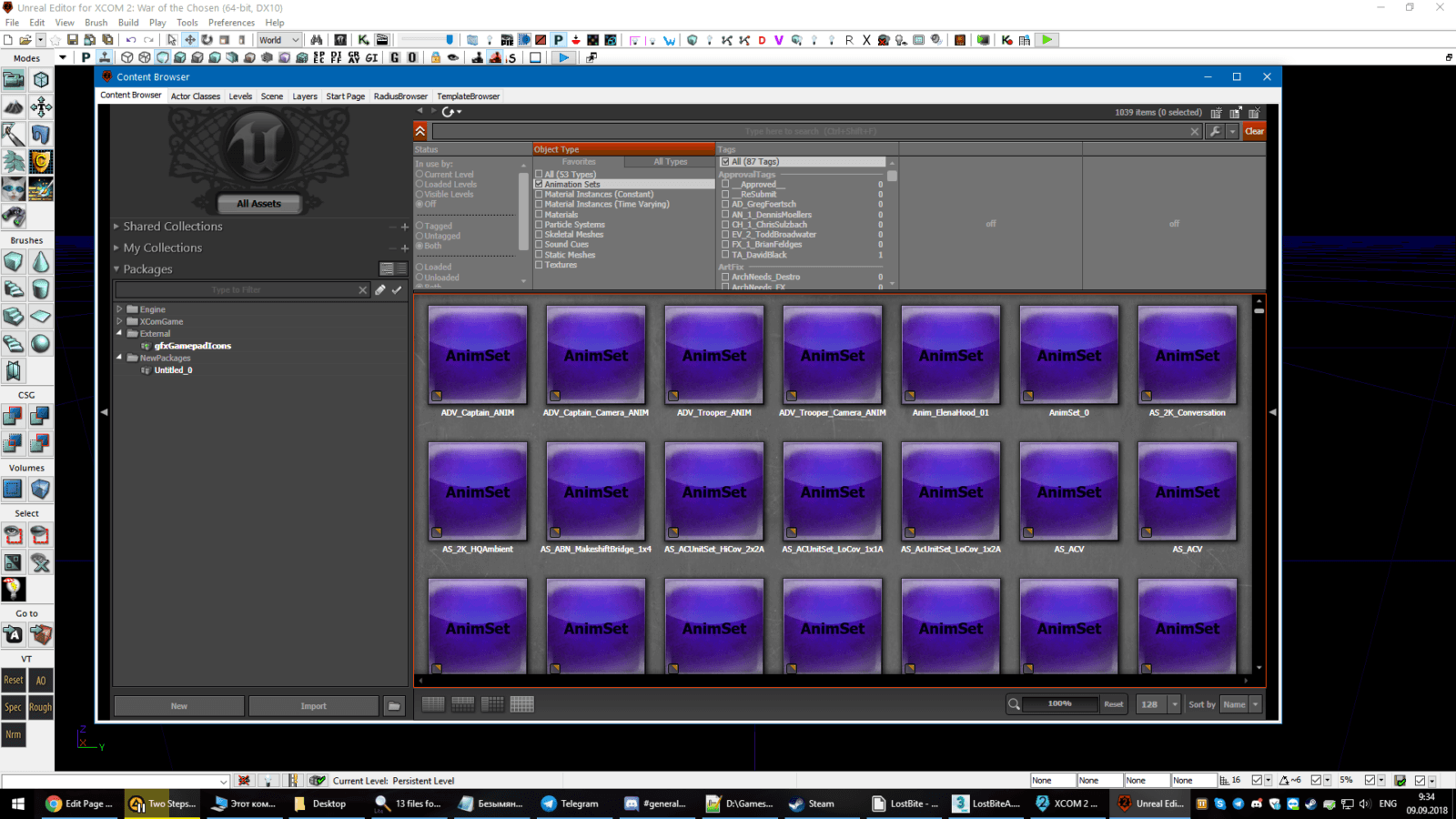Toggle All (87 Tags) checkbox
The image size is (1456, 819).
[725, 162]
